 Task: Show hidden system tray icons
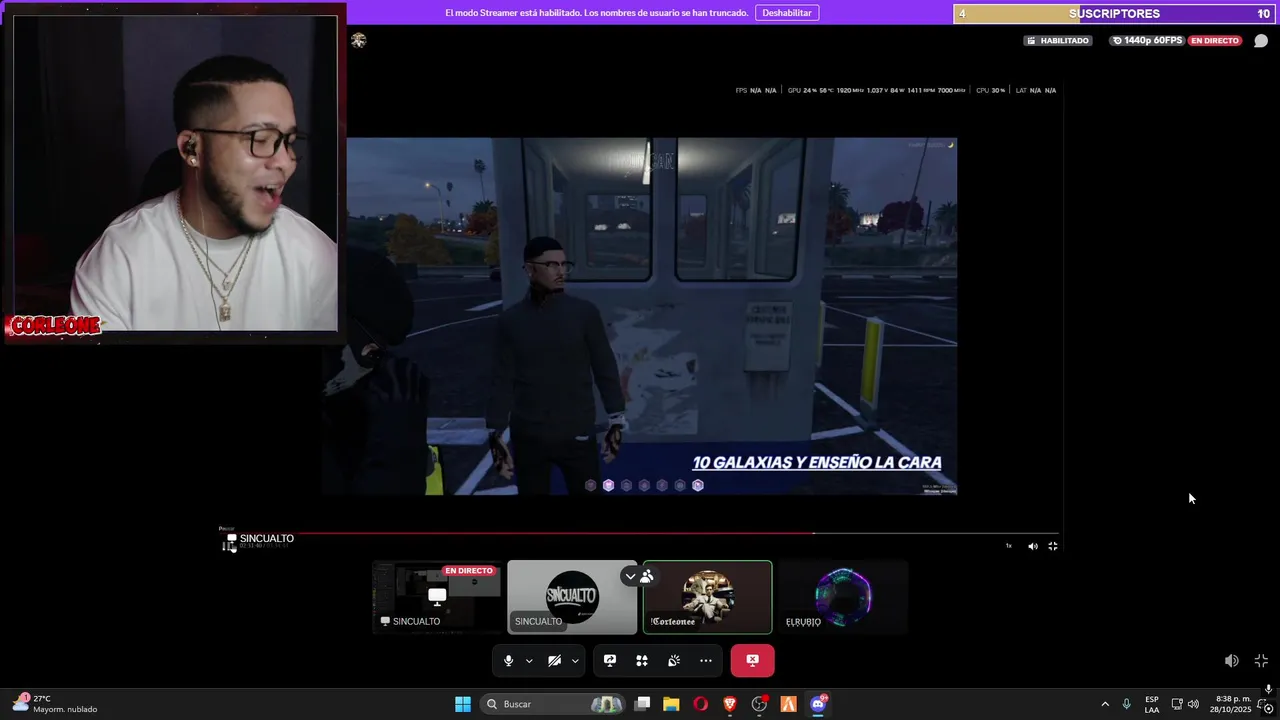click(x=1105, y=704)
